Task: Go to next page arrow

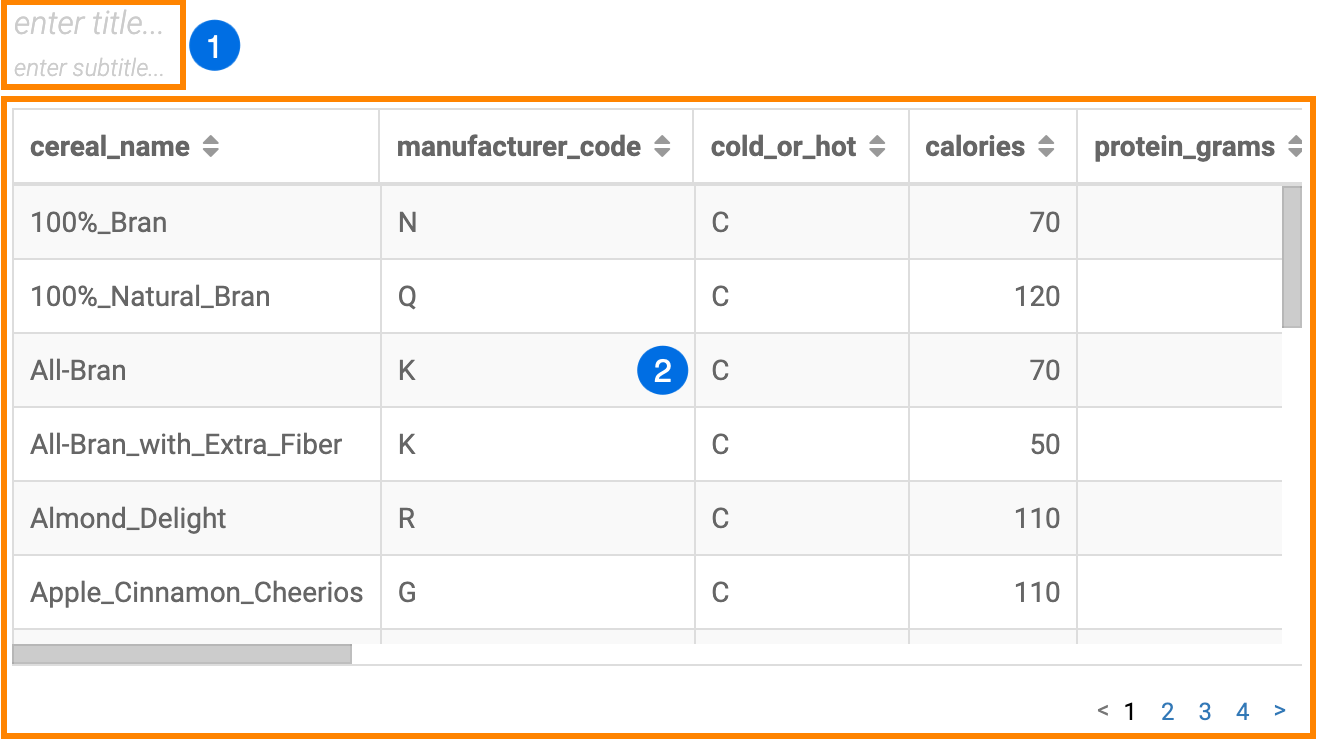Action: [1280, 711]
